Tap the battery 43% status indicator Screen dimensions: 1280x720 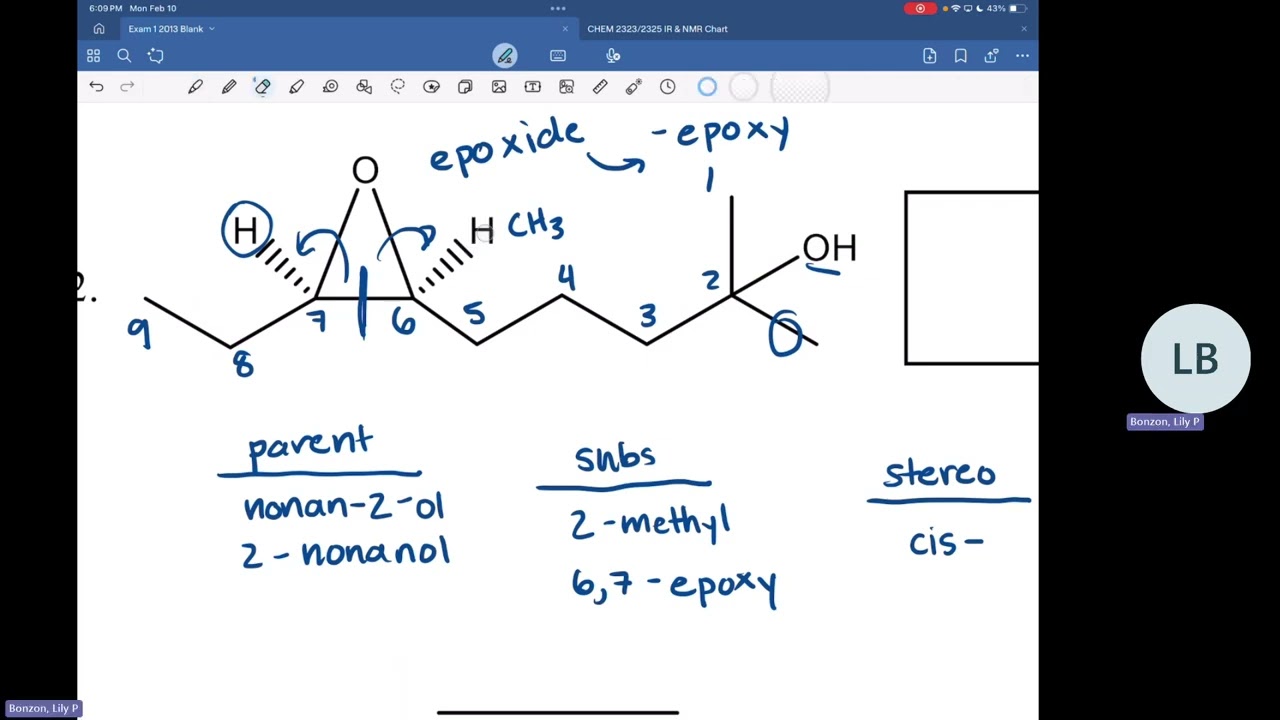(1008, 8)
